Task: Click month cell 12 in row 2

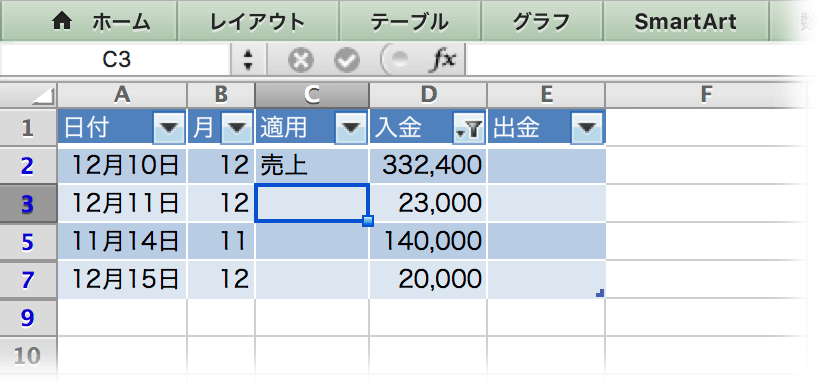Action: coord(221,165)
